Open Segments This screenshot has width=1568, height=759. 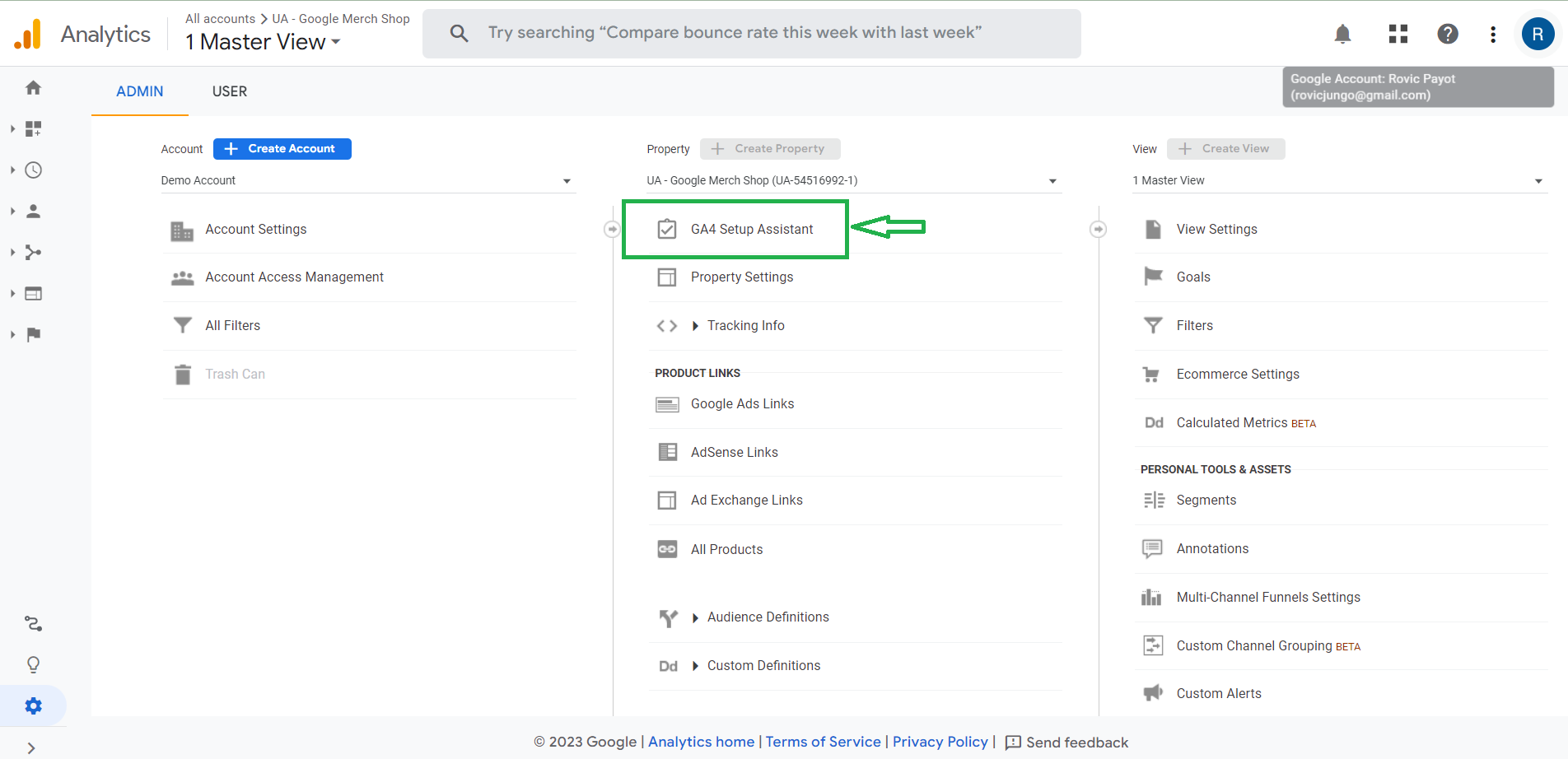[x=1206, y=501]
